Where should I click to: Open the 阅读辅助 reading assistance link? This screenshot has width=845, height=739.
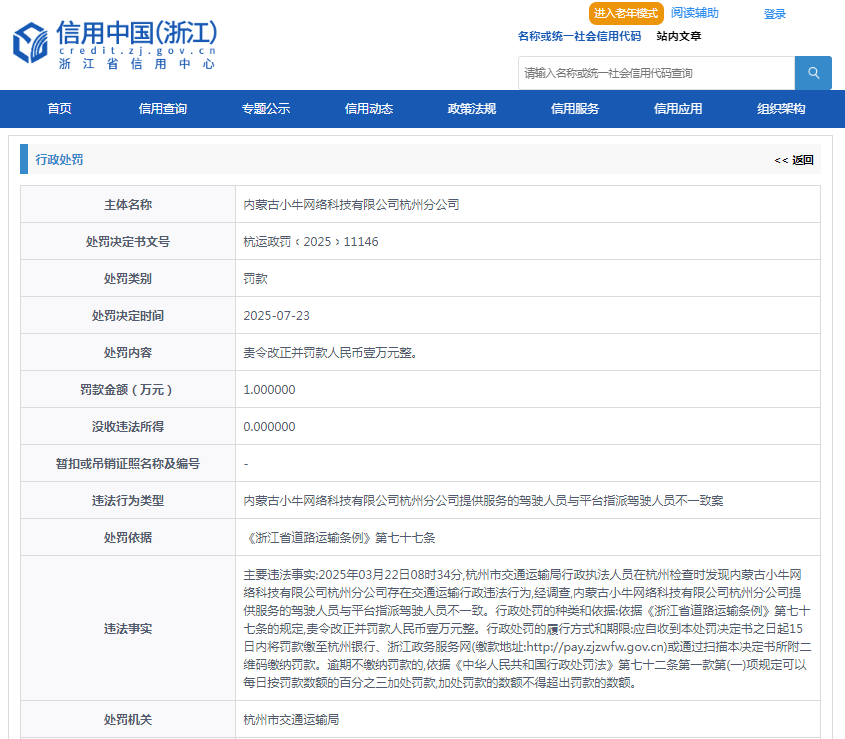pyautogui.click(x=694, y=13)
